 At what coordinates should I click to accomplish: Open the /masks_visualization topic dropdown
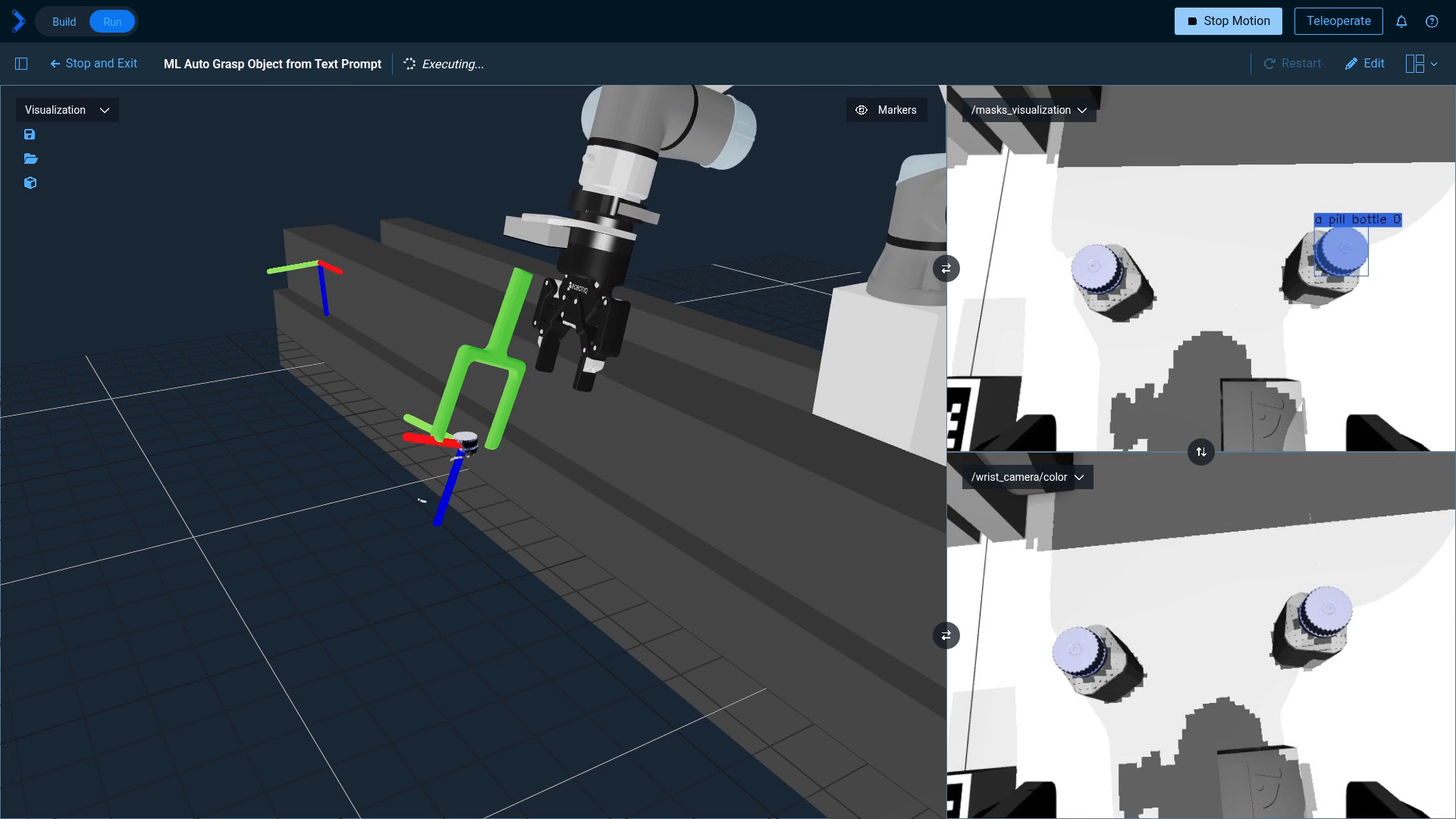1029,110
